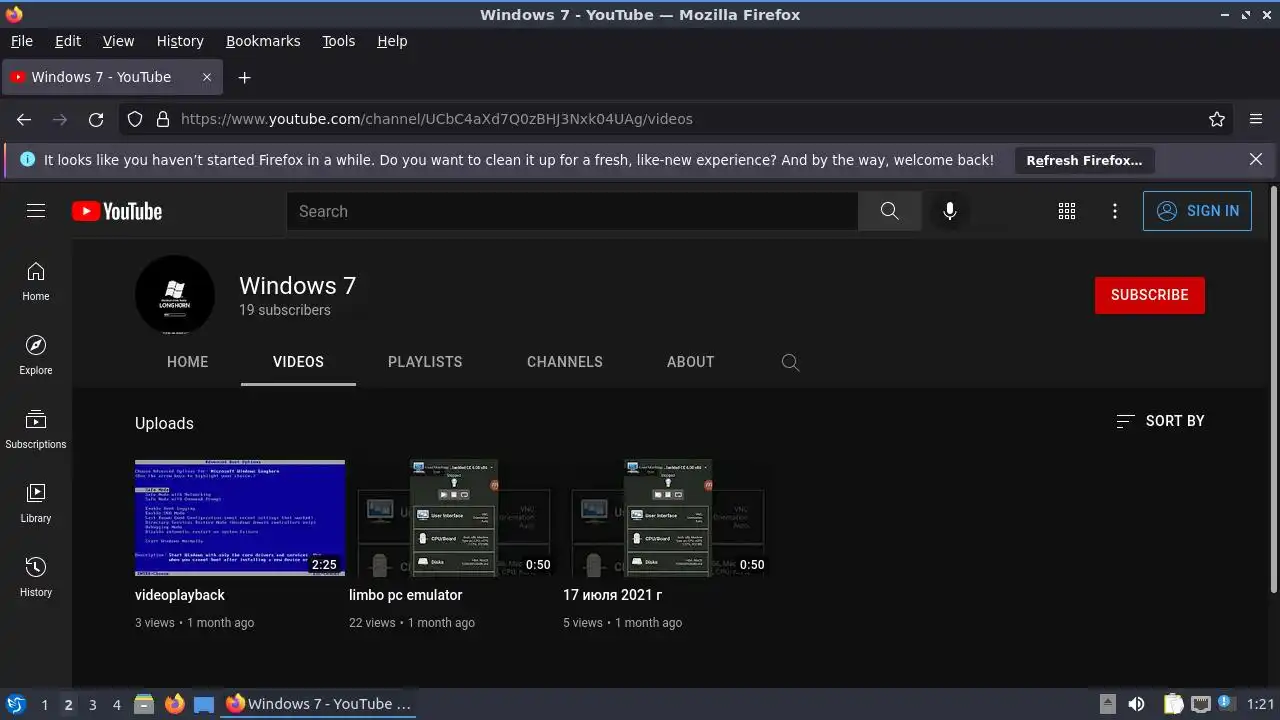Screen dimensions: 1280x720
Task: Click the 17 июля 2021 г thumbnail
Action: 668,518
